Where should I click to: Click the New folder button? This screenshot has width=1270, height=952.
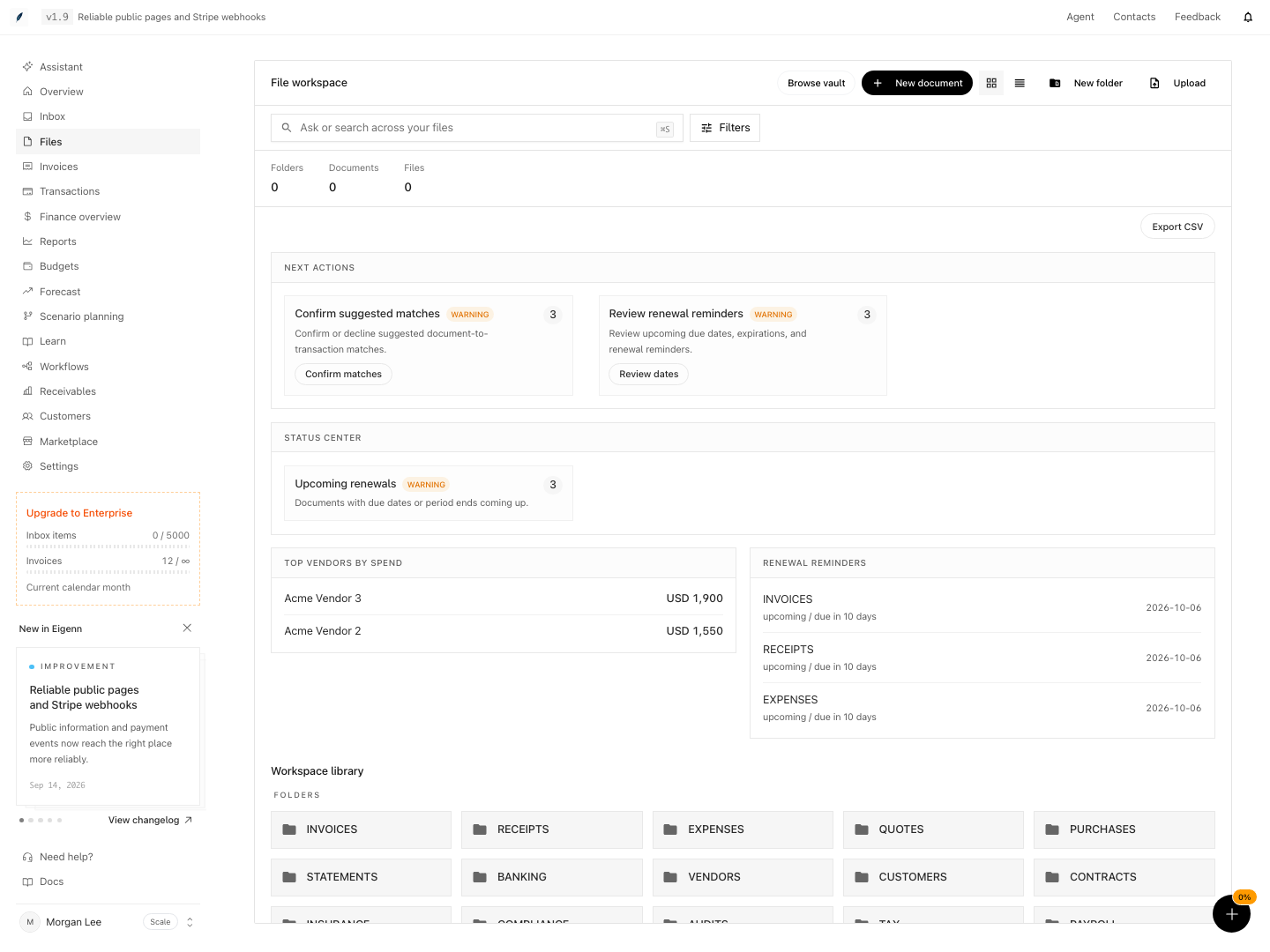1086,83
